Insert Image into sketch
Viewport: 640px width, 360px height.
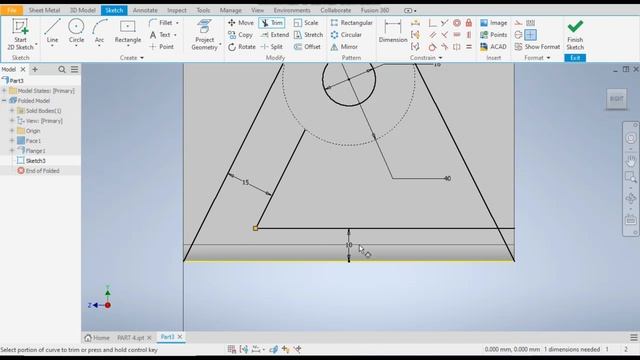pos(493,23)
